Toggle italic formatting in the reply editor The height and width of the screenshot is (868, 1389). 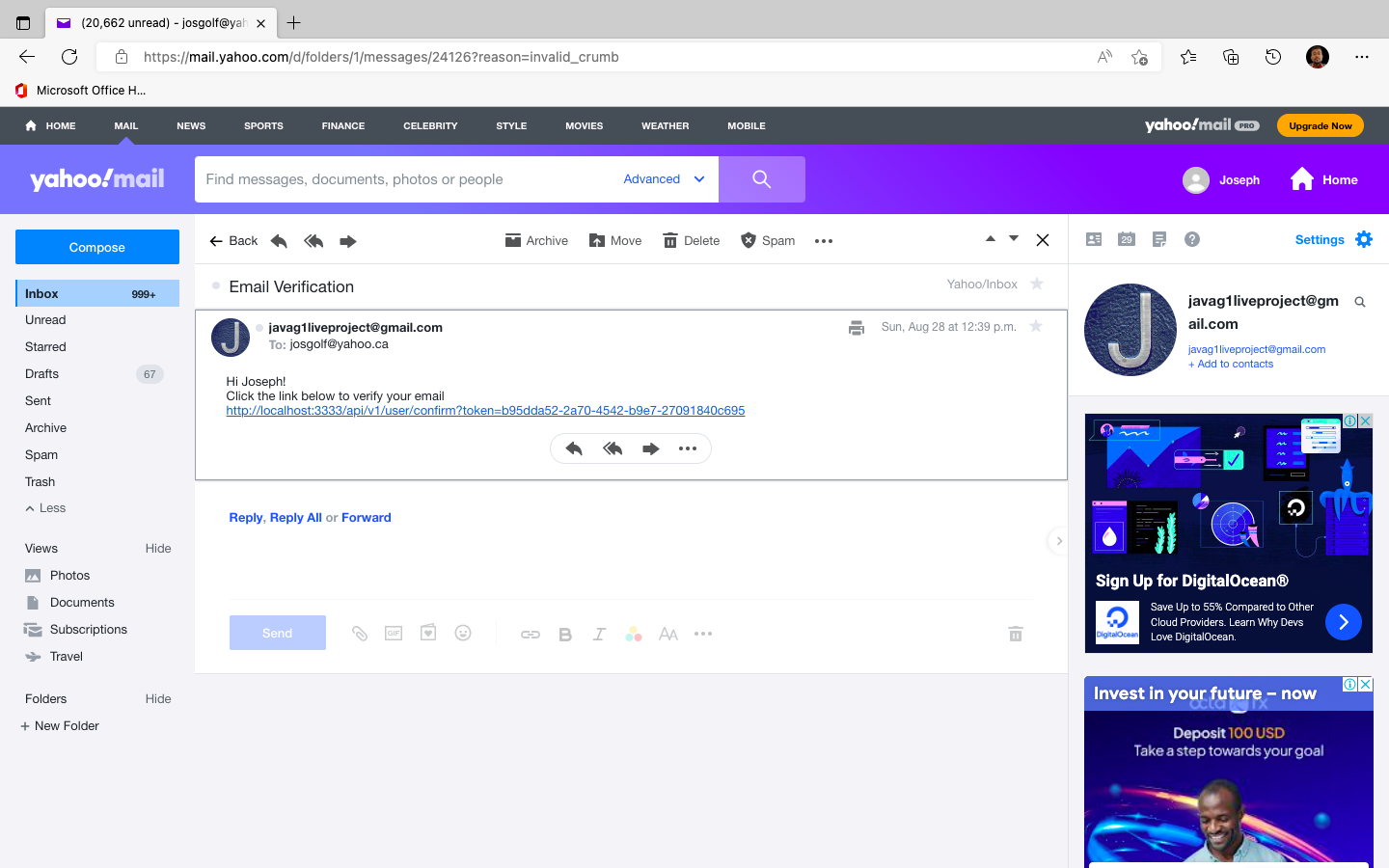(599, 634)
